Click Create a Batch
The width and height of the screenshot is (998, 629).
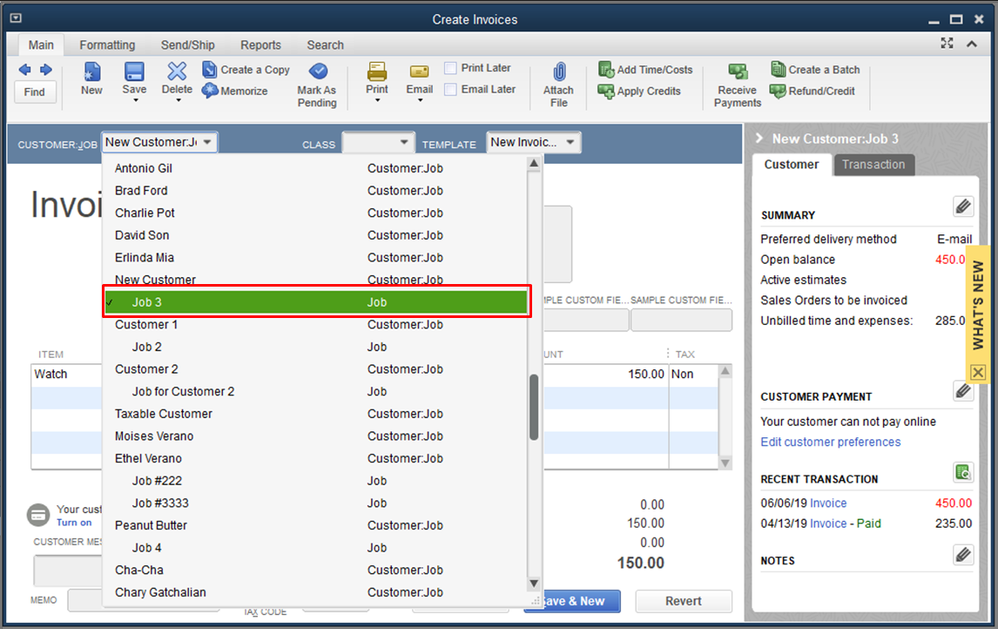coord(815,69)
